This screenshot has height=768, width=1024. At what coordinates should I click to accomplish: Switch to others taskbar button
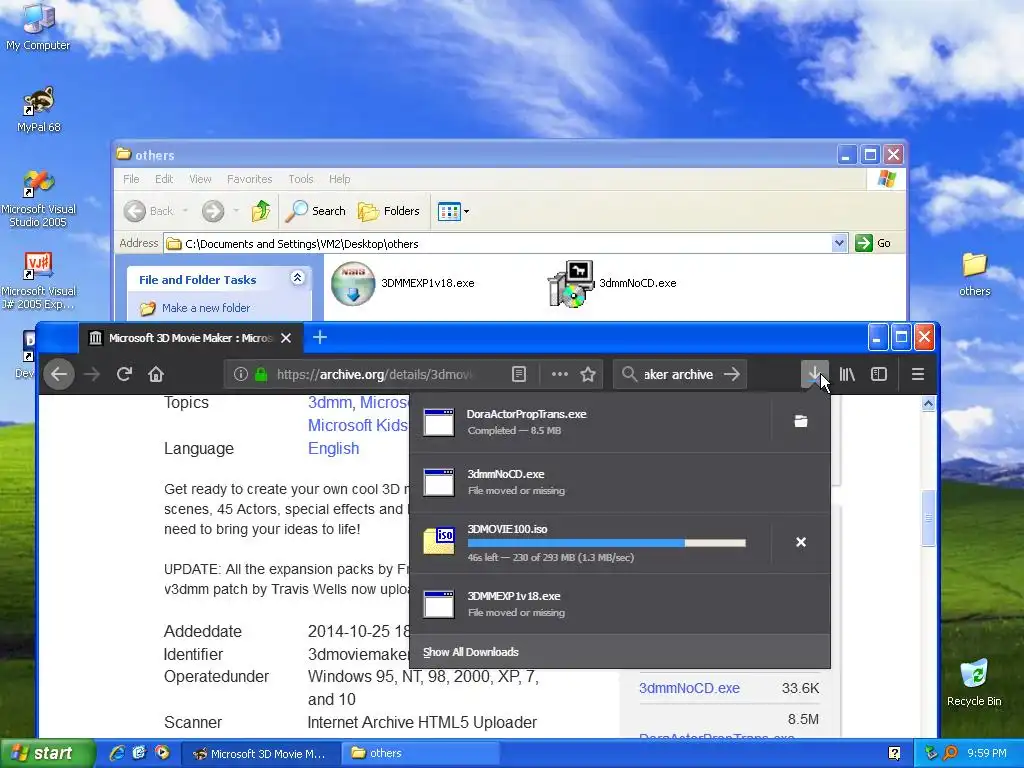pos(421,753)
